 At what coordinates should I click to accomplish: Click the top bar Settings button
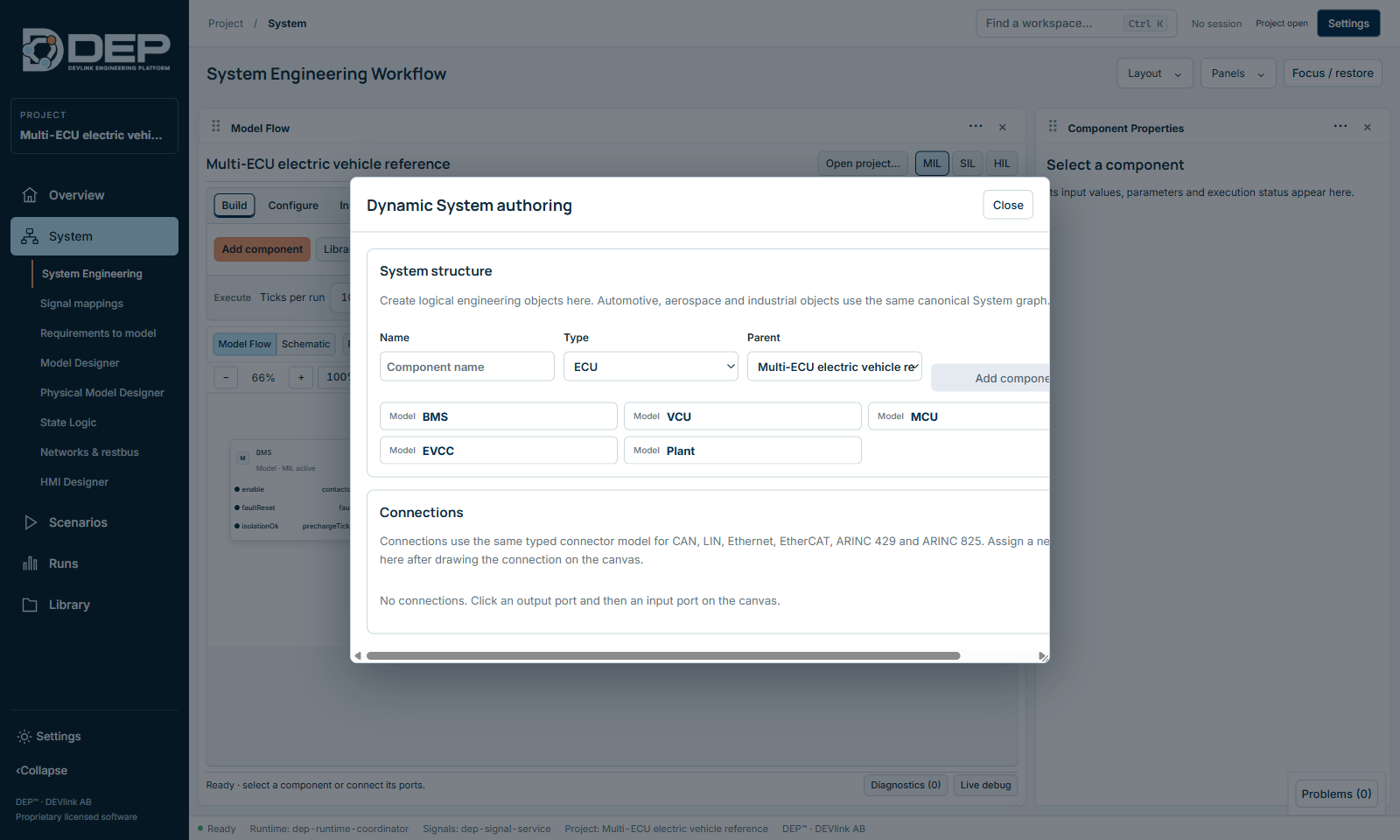coord(1348,24)
